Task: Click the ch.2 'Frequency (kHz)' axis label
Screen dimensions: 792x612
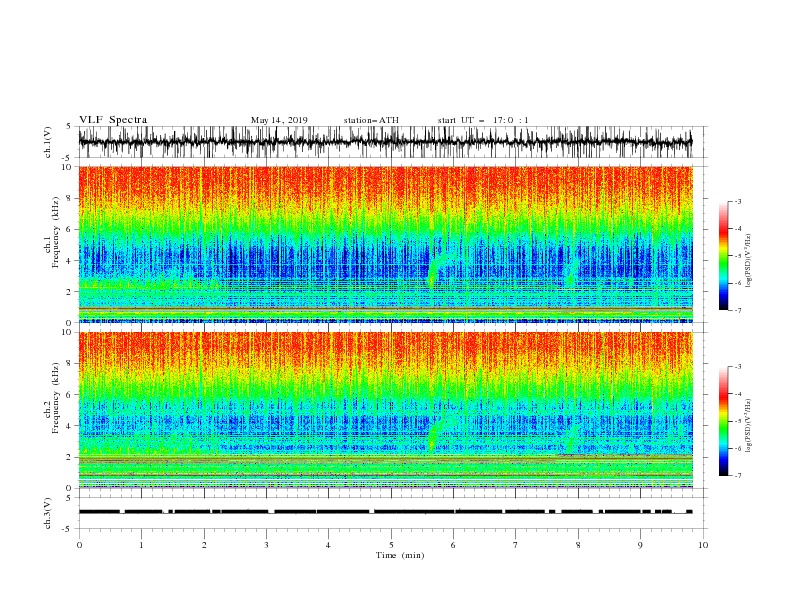Action: point(56,398)
